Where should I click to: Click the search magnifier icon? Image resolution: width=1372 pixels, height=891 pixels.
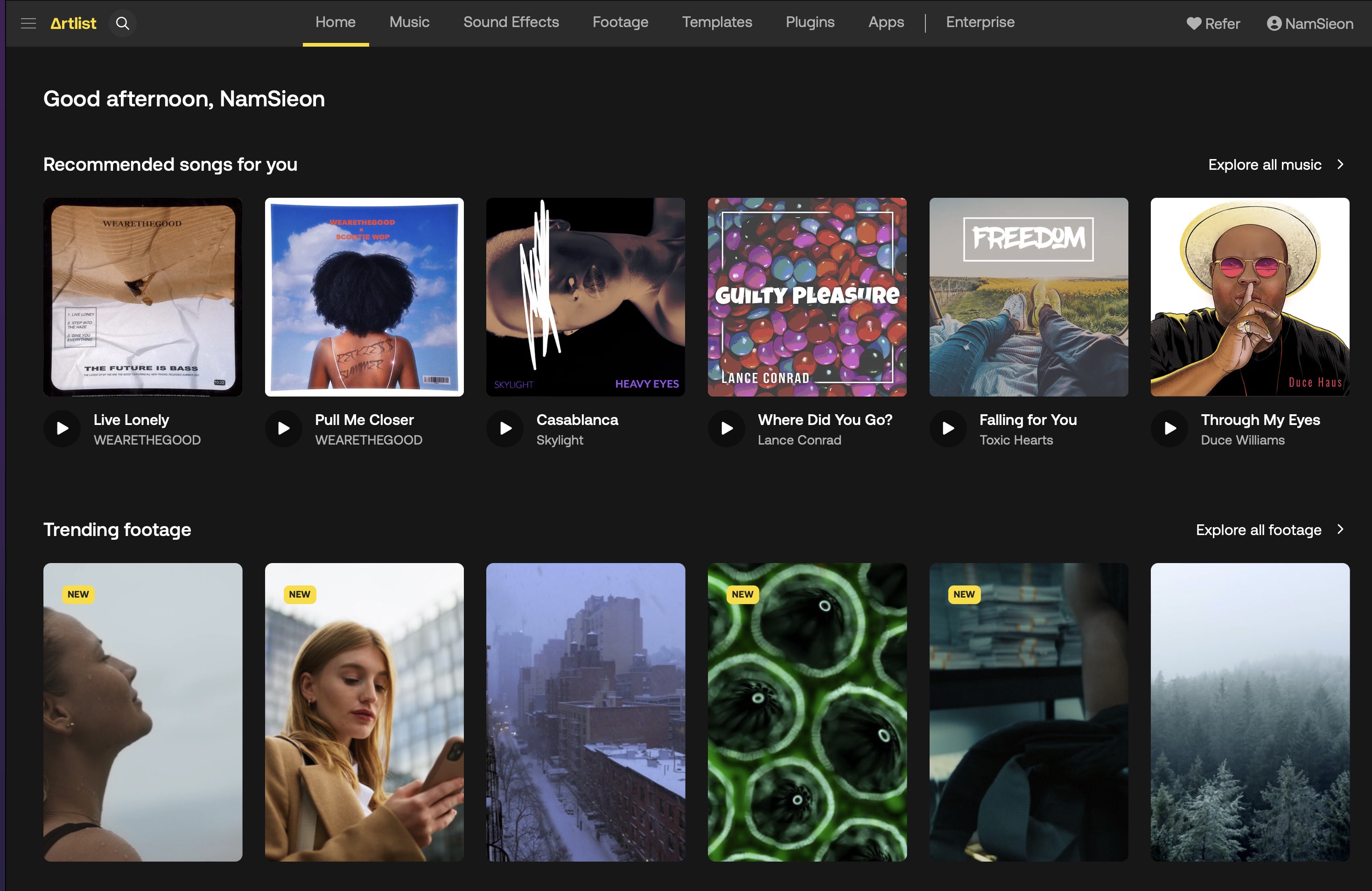(x=122, y=23)
